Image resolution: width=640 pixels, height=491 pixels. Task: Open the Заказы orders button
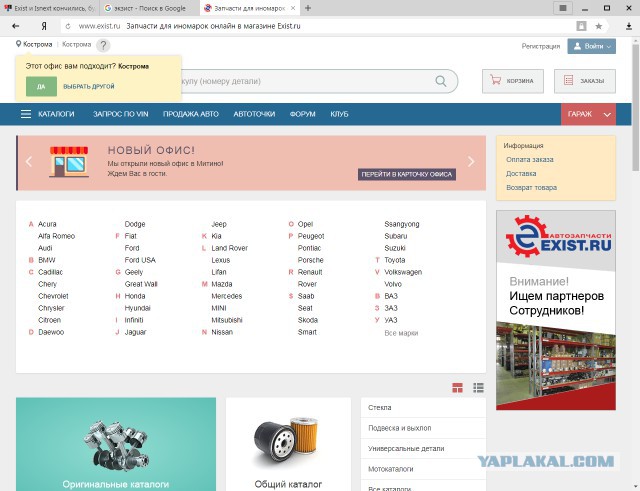click(584, 81)
